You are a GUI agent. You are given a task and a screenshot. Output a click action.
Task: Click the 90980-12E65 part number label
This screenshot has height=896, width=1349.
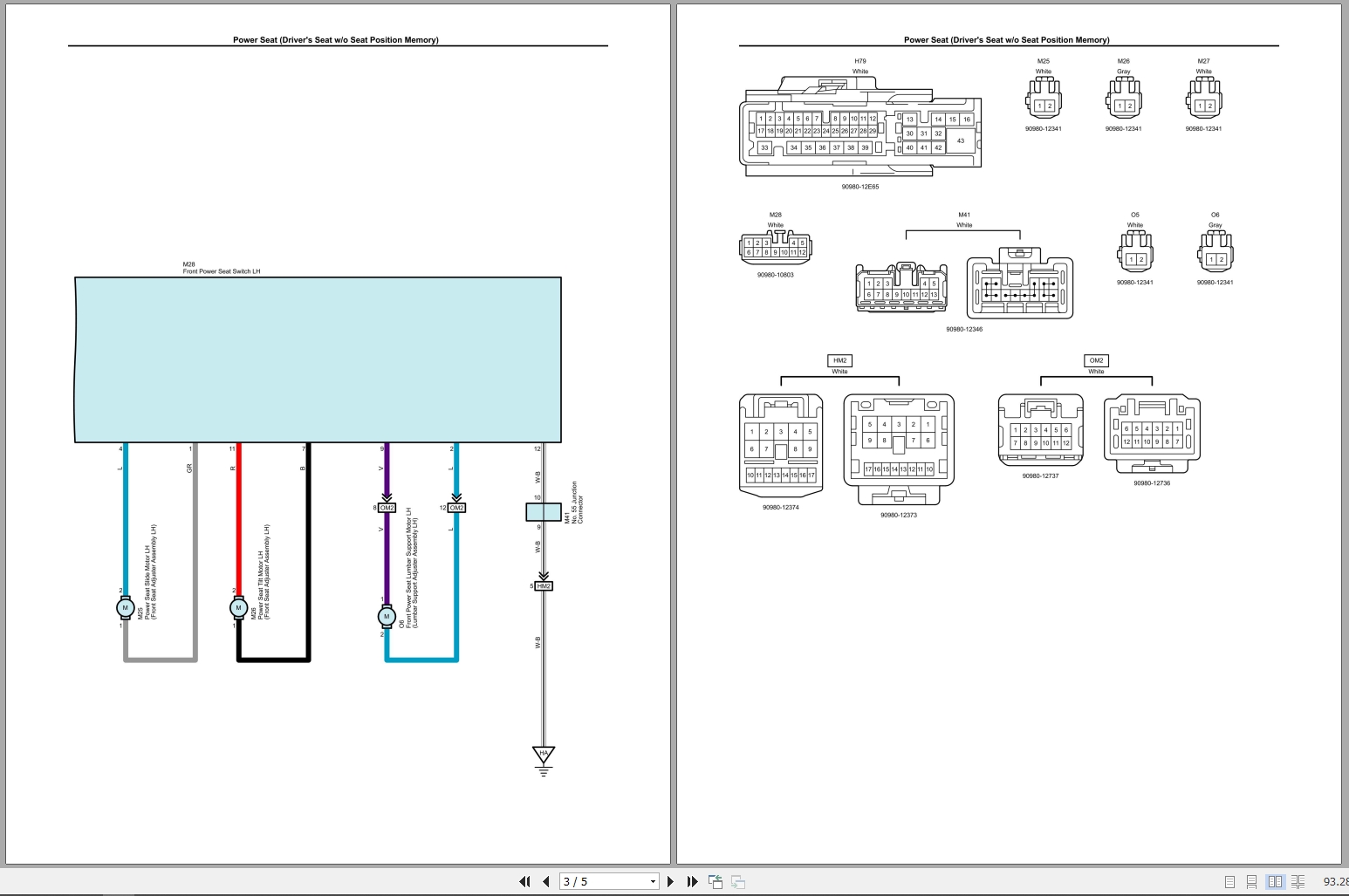pos(859,187)
